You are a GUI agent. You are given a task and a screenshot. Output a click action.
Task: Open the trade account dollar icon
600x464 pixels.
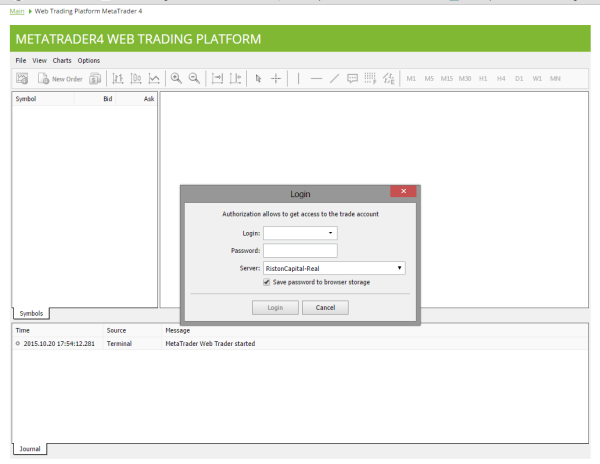pos(95,79)
